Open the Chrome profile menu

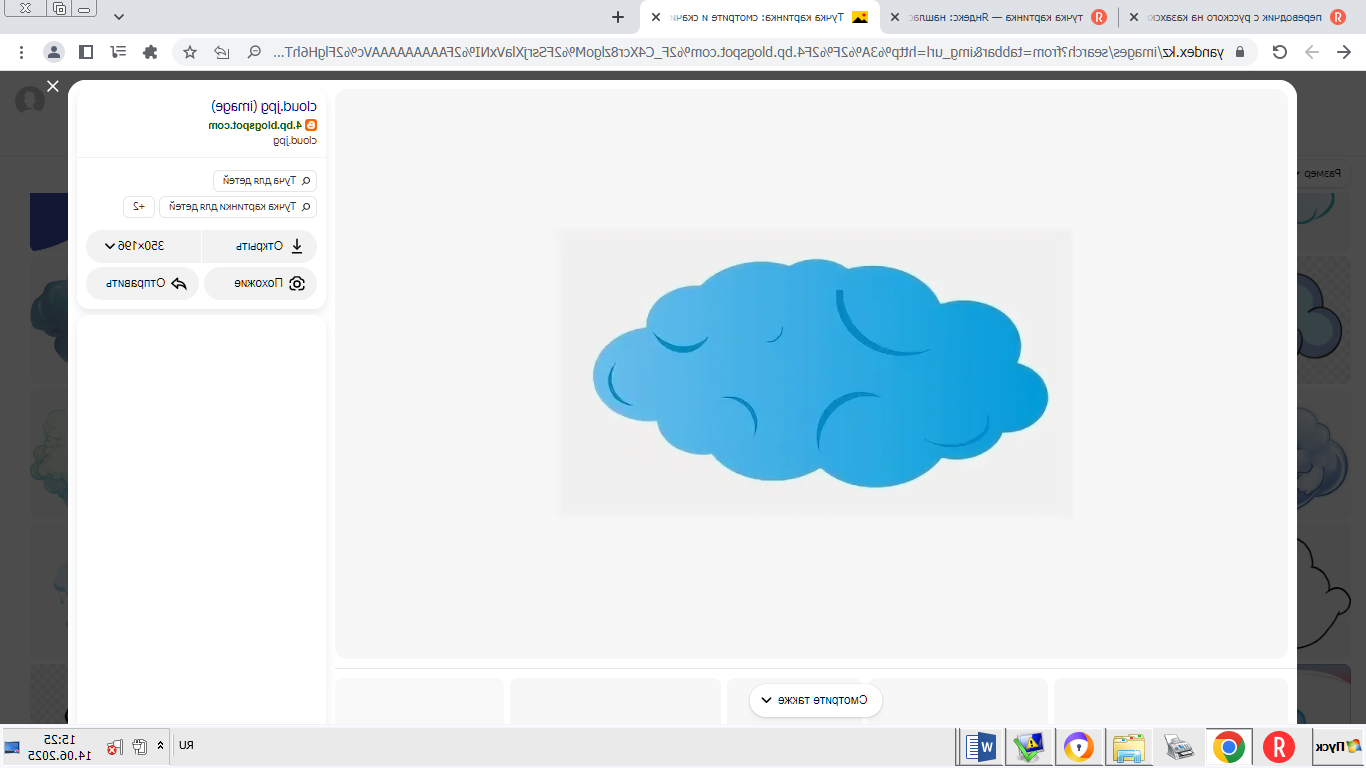(x=54, y=52)
